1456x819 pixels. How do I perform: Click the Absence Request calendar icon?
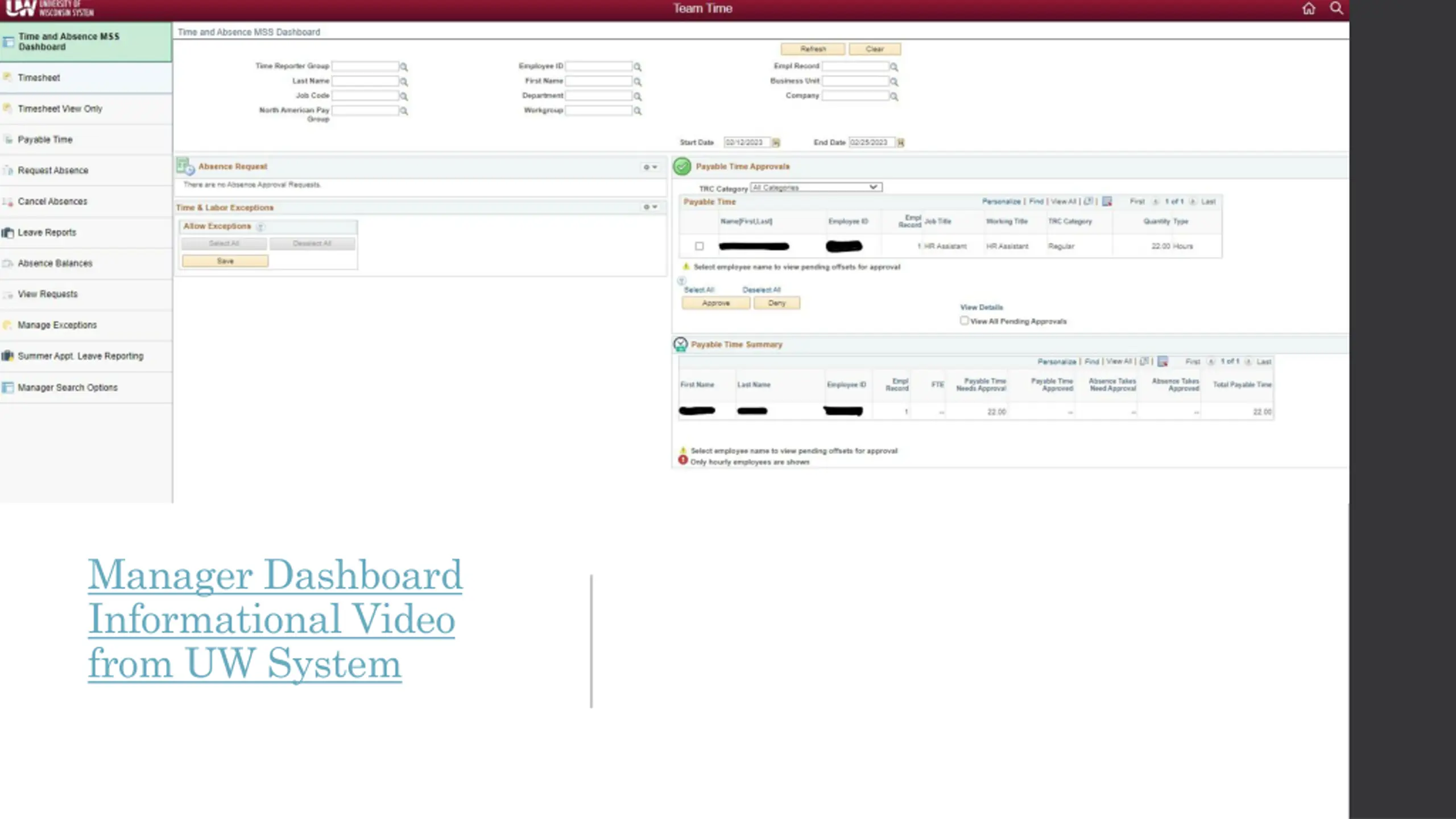pyautogui.click(x=185, y=166)
